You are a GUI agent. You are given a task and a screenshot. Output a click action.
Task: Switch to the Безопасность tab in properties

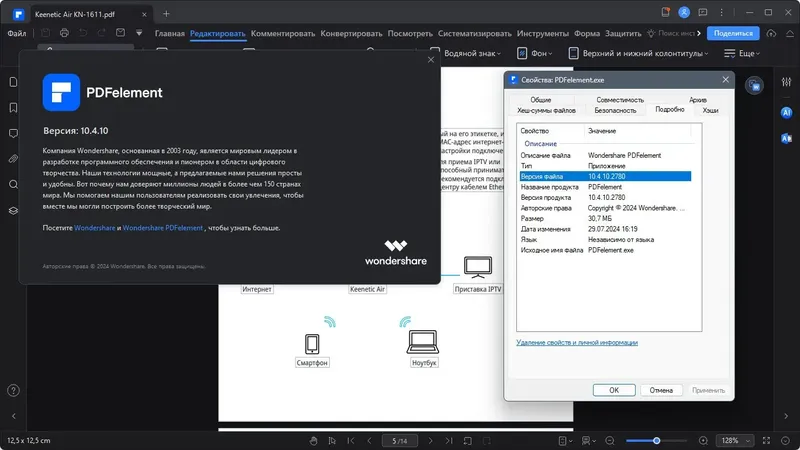[x=615, y=110]
